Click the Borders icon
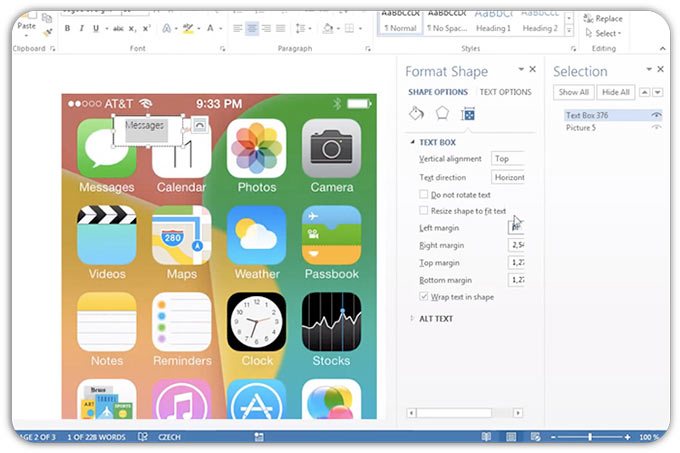680x453 pixels. (349, 29)
